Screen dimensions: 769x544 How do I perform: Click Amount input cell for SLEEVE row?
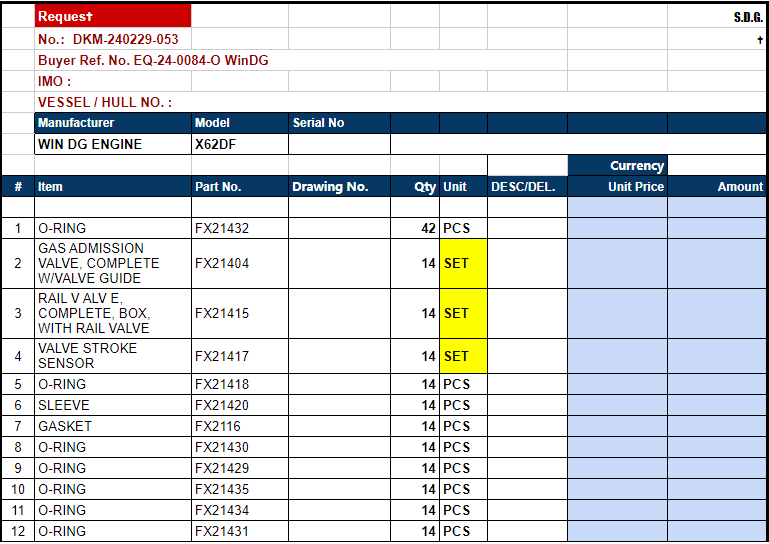pos(717,405)
